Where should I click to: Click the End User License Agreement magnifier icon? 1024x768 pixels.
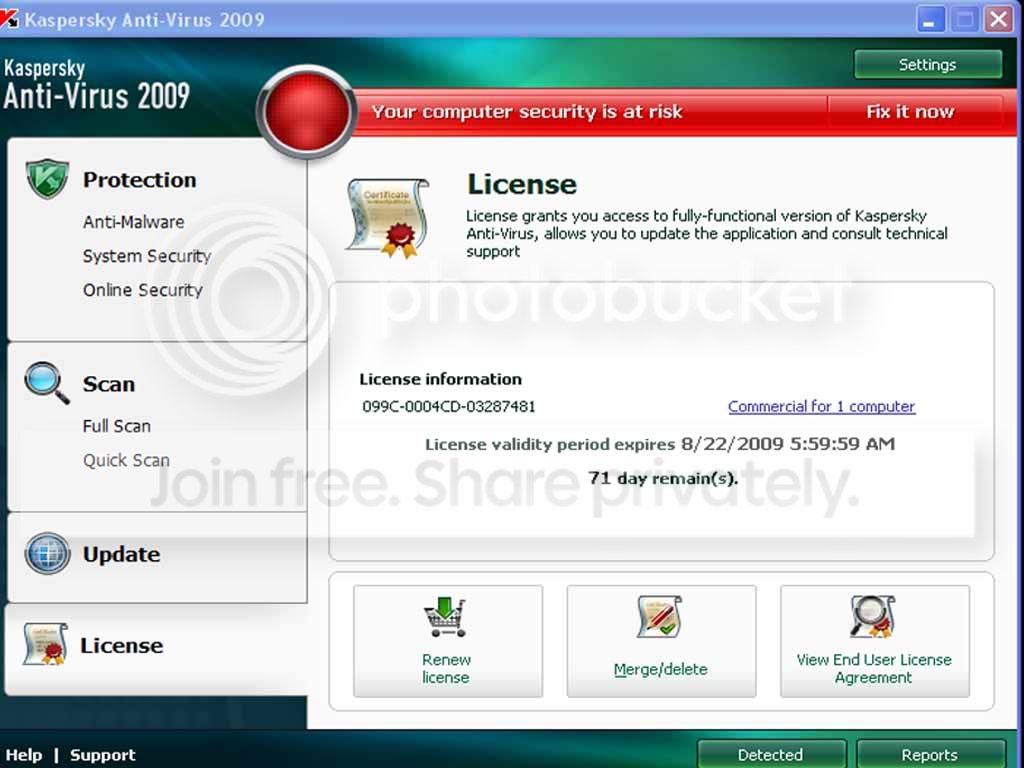click(x=872, y=616)
